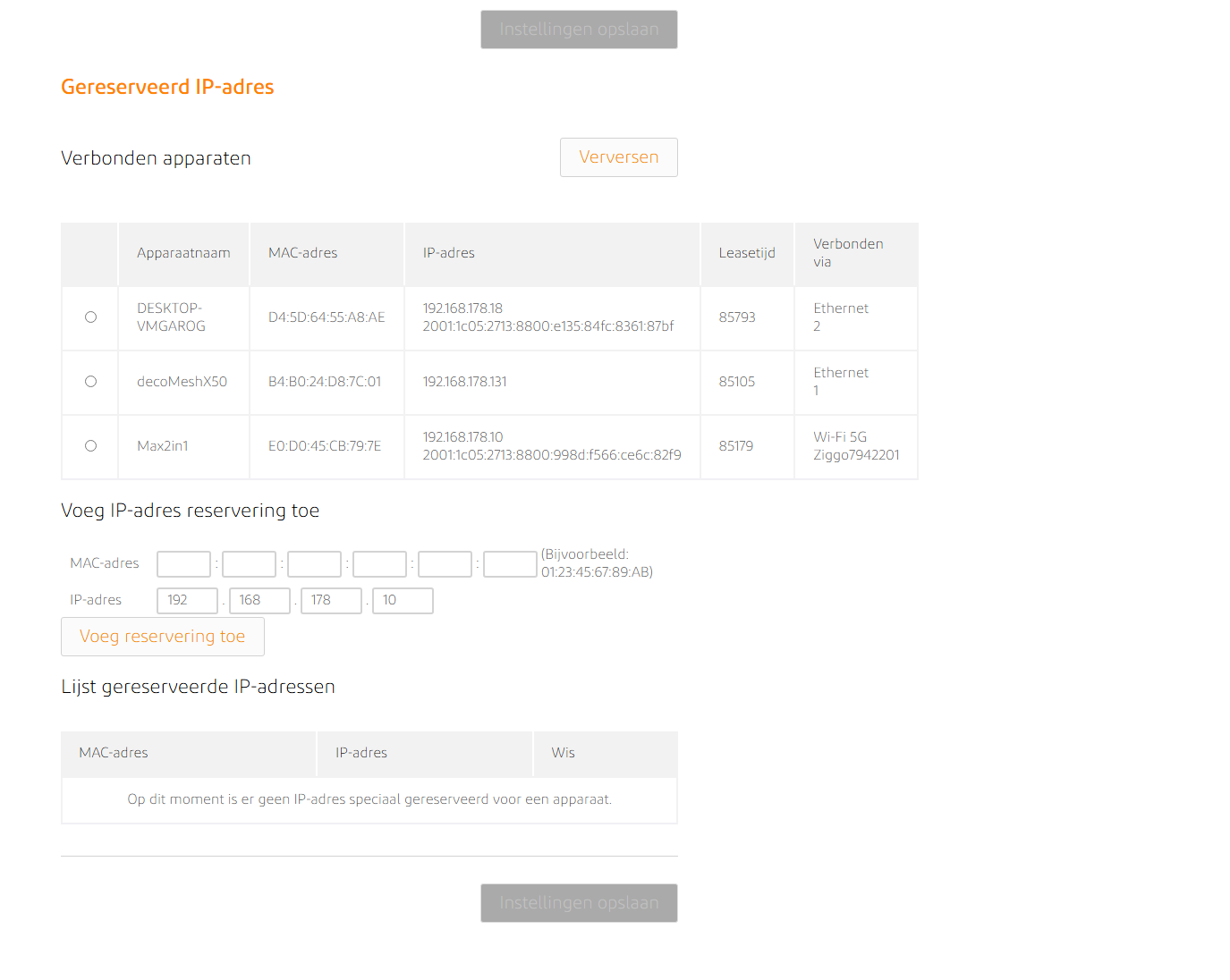Focus the first MAC-adres octet field
Image resolution: width=1230 pixels, height=980 pixels.
click(183, 564)
